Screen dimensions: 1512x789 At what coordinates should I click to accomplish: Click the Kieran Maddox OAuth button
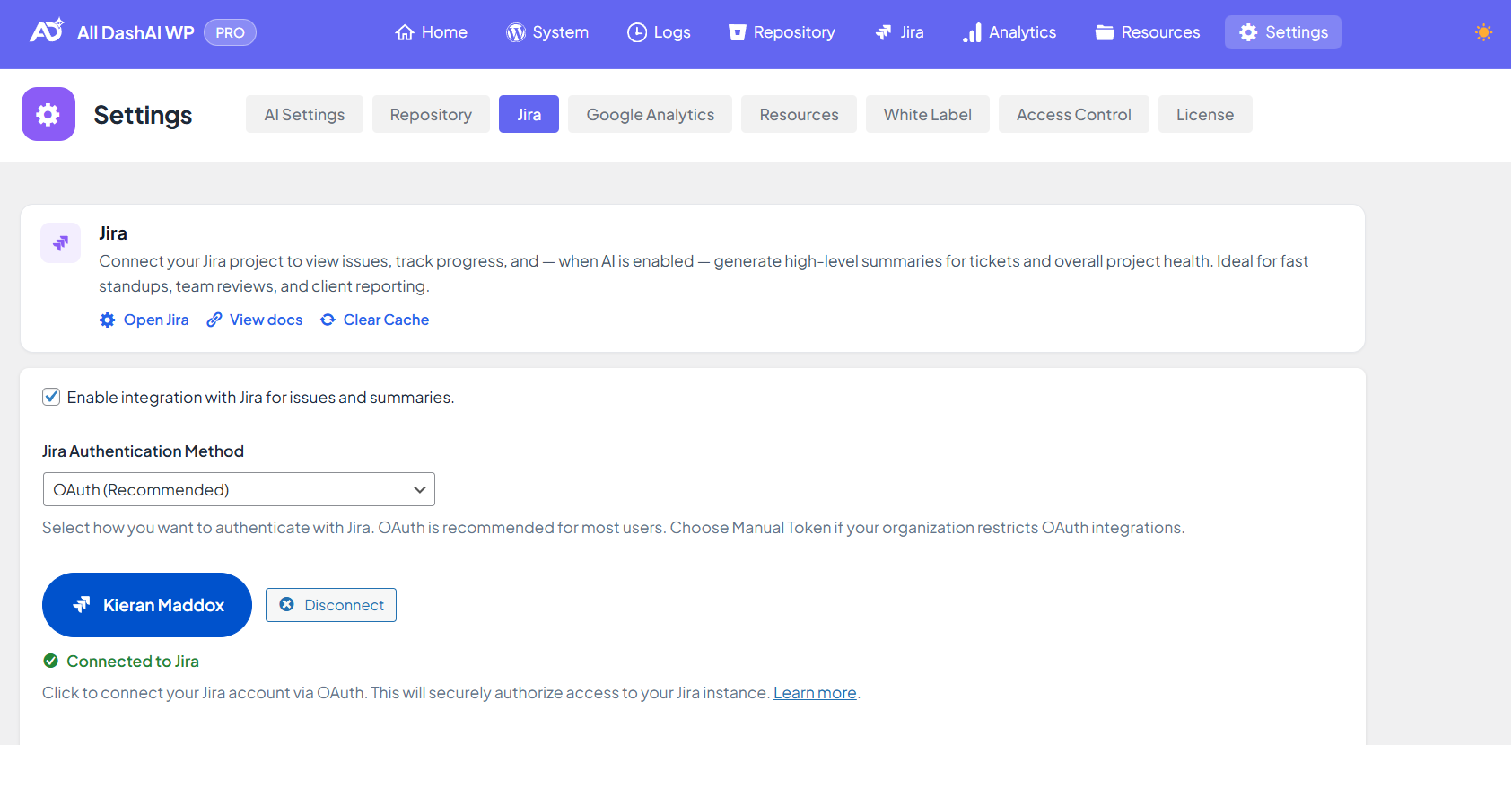[147, 605]
